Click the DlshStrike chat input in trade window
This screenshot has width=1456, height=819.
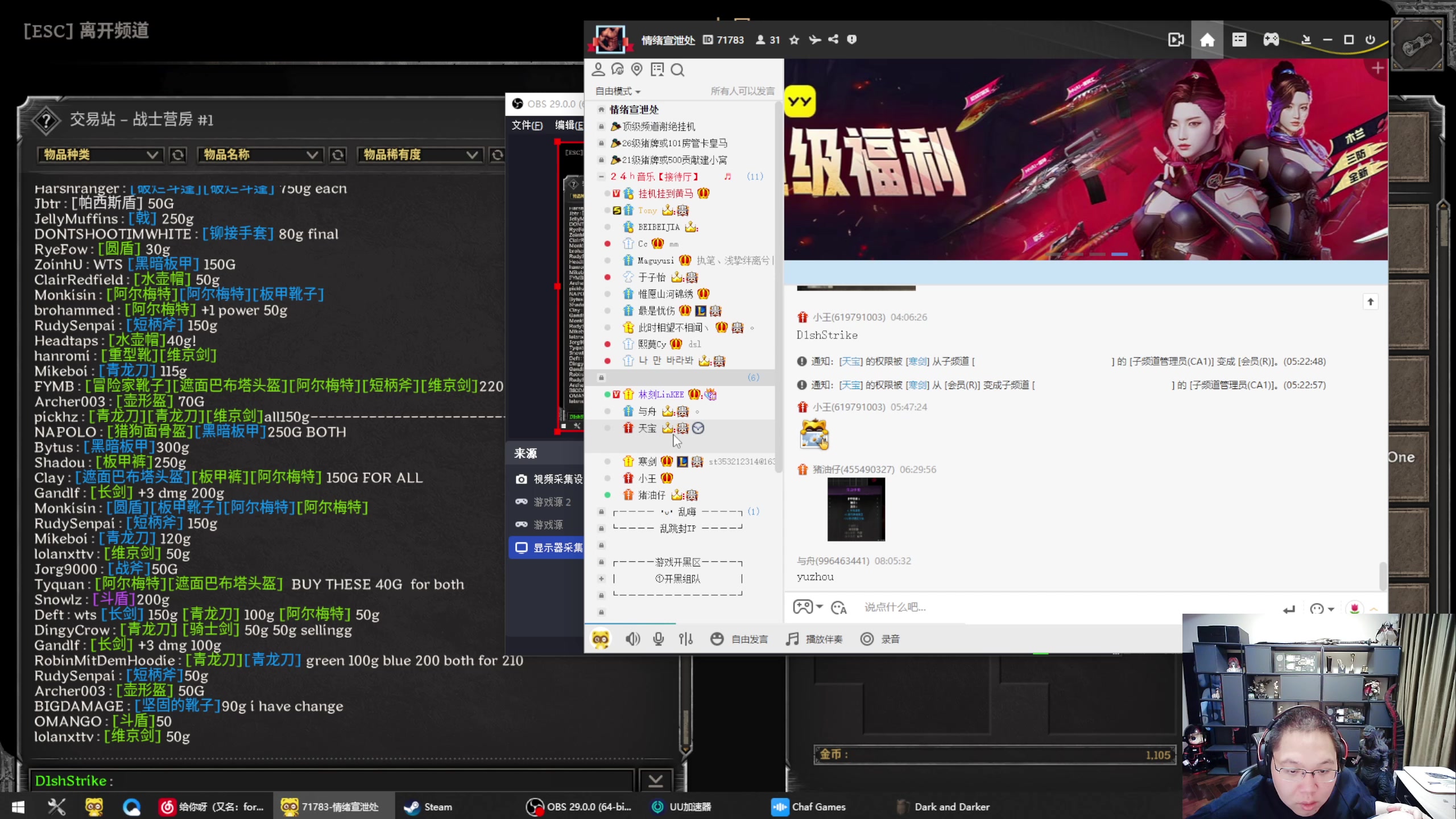click(332, 781)
